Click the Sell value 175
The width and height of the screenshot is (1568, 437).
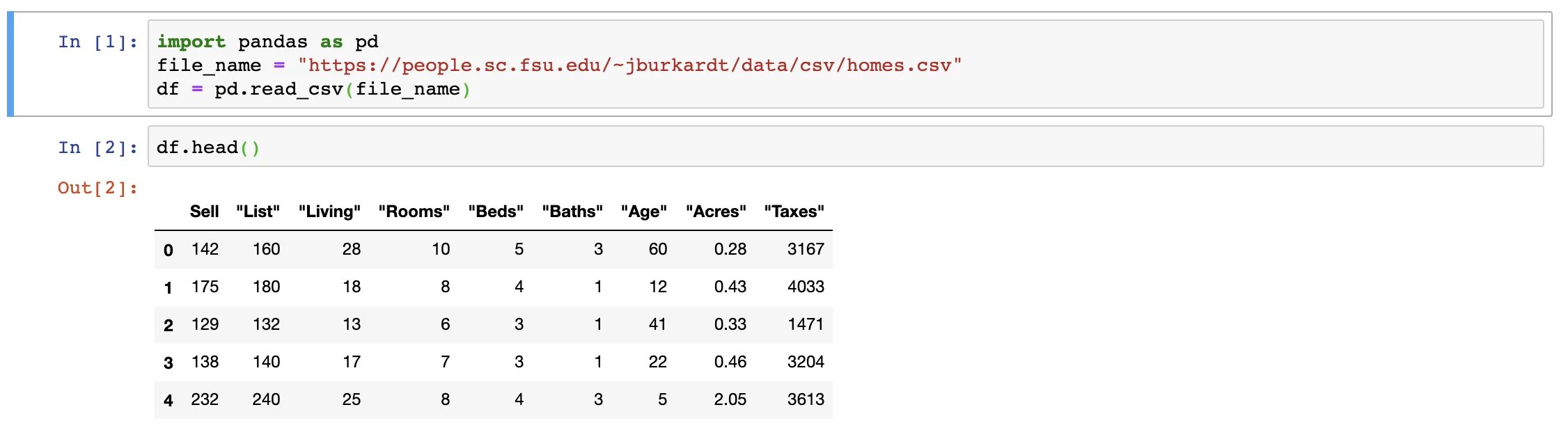(205, 287)
